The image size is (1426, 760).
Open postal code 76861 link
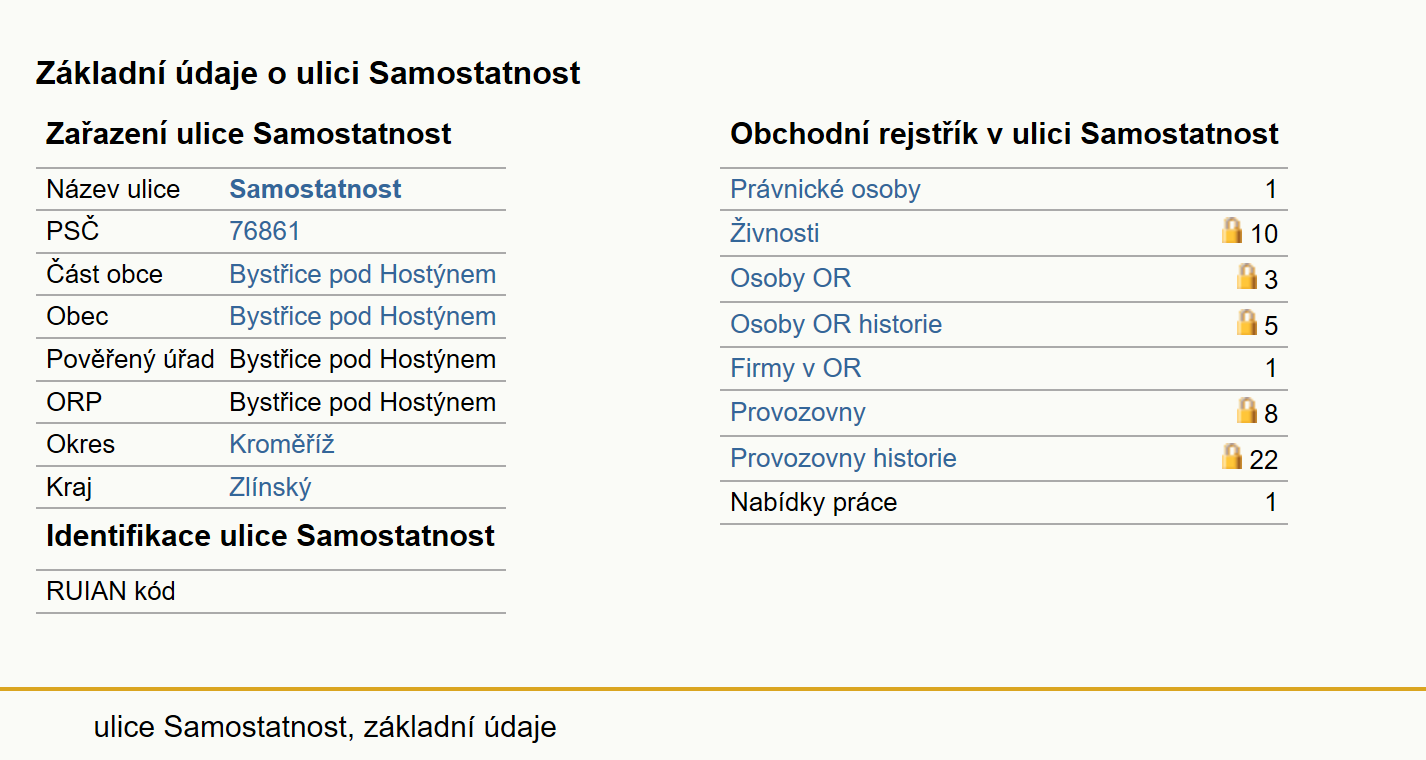click(x=264, y=231)
